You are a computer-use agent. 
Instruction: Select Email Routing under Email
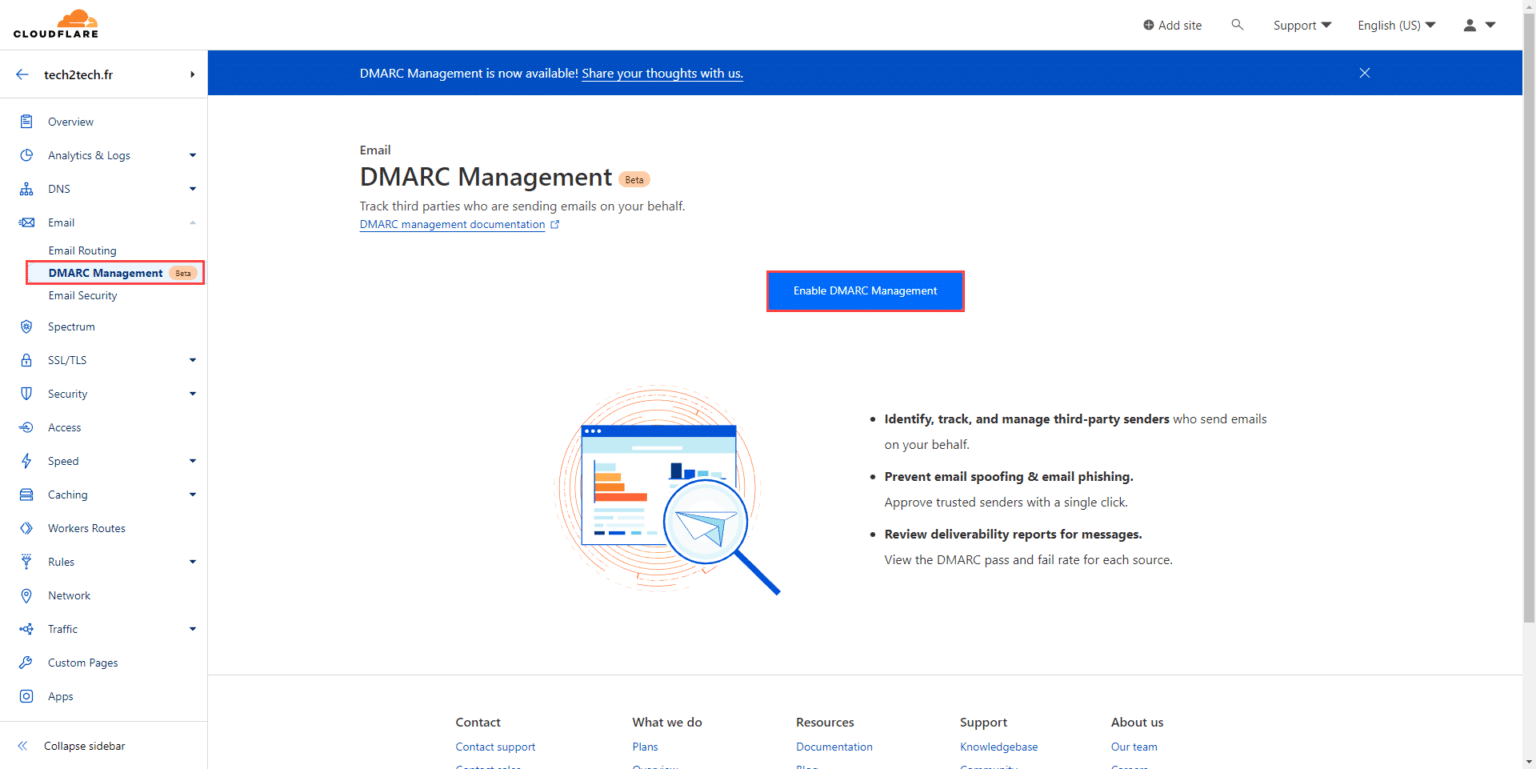tap(82, 250)
